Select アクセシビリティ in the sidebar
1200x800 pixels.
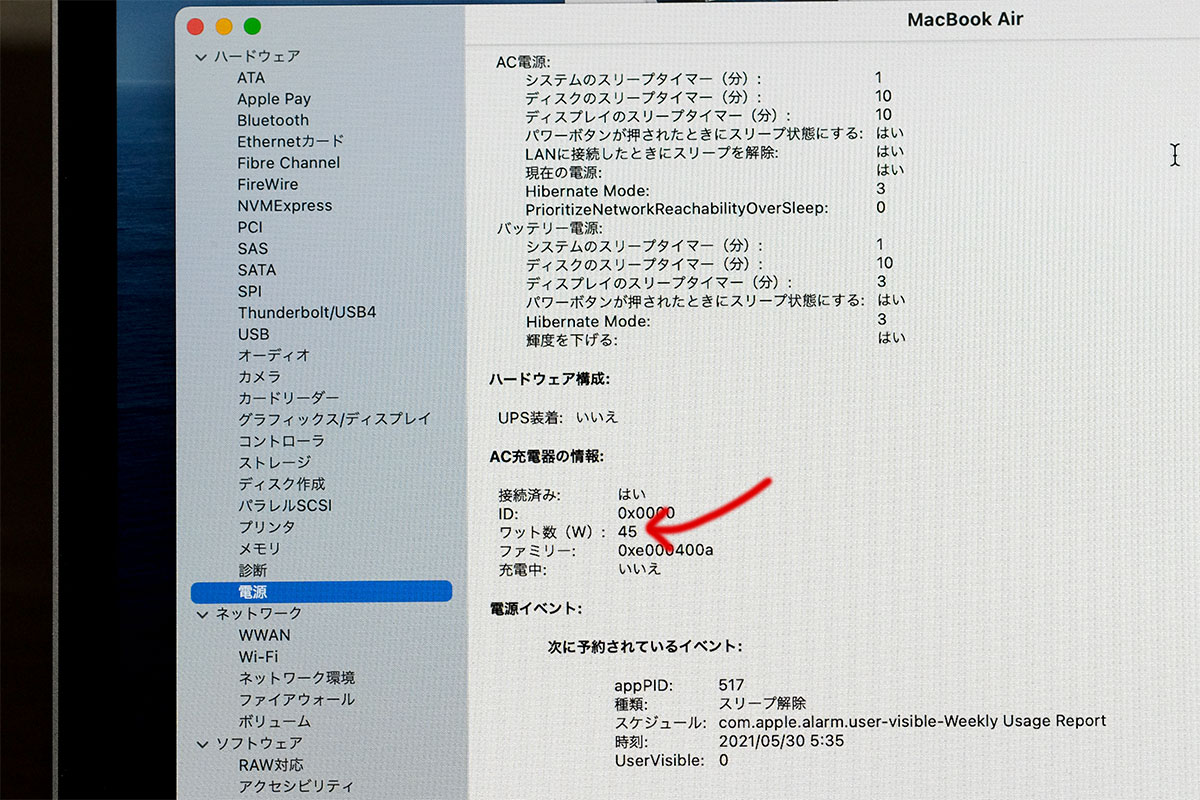[x=296, y=787]
